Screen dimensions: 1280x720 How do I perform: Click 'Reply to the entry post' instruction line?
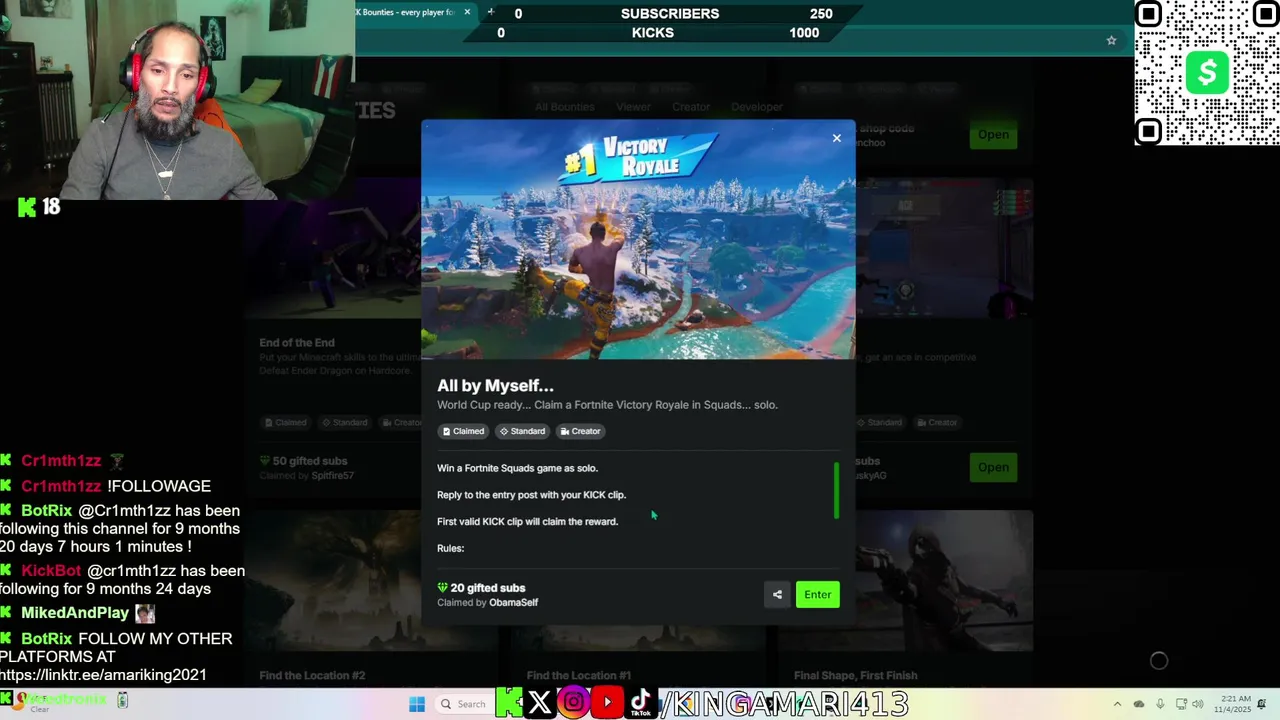point(531,495)
